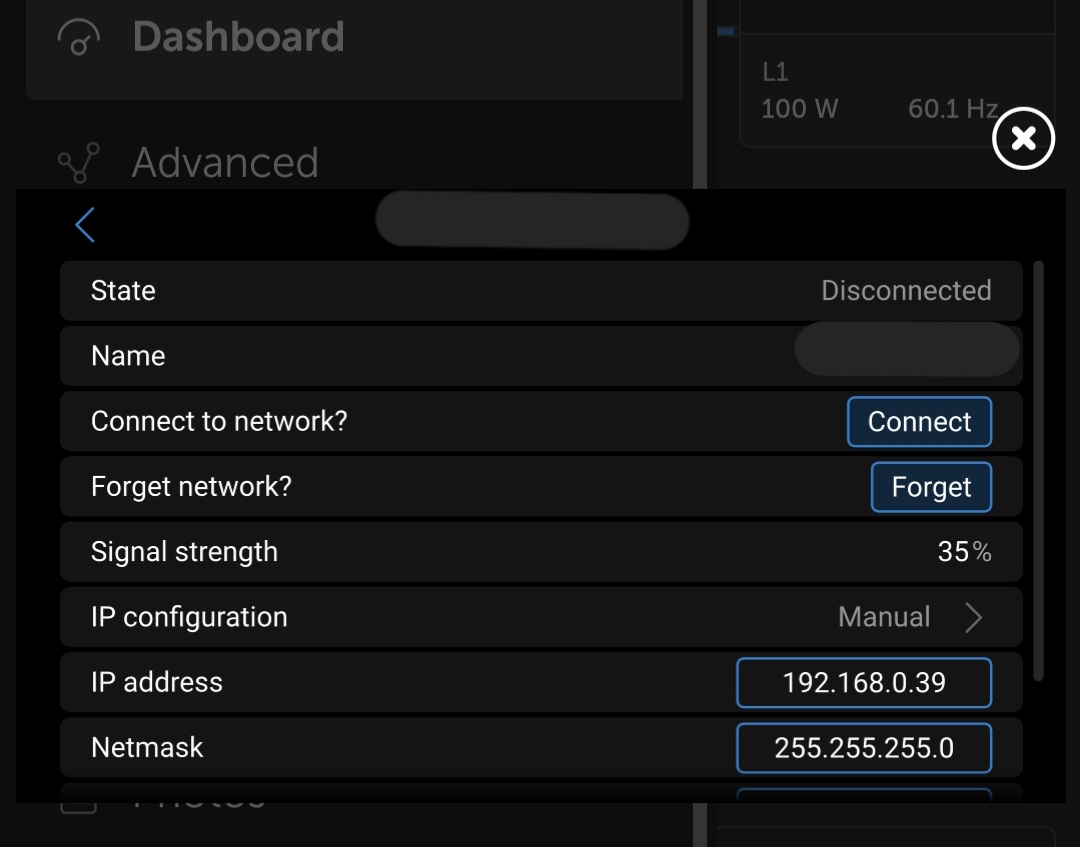Open the Advanced menu entry
This screenshot has height=847, width=1080.
click(x=225, y=163)
